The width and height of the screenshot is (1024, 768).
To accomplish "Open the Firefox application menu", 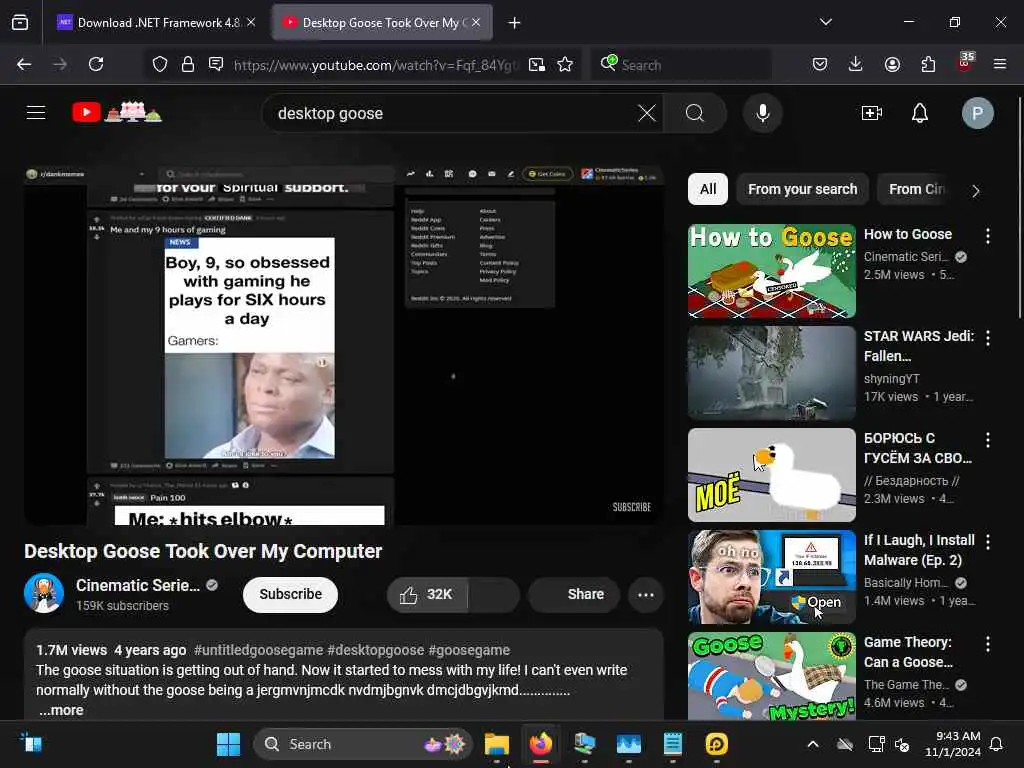I will point(1000,64).
